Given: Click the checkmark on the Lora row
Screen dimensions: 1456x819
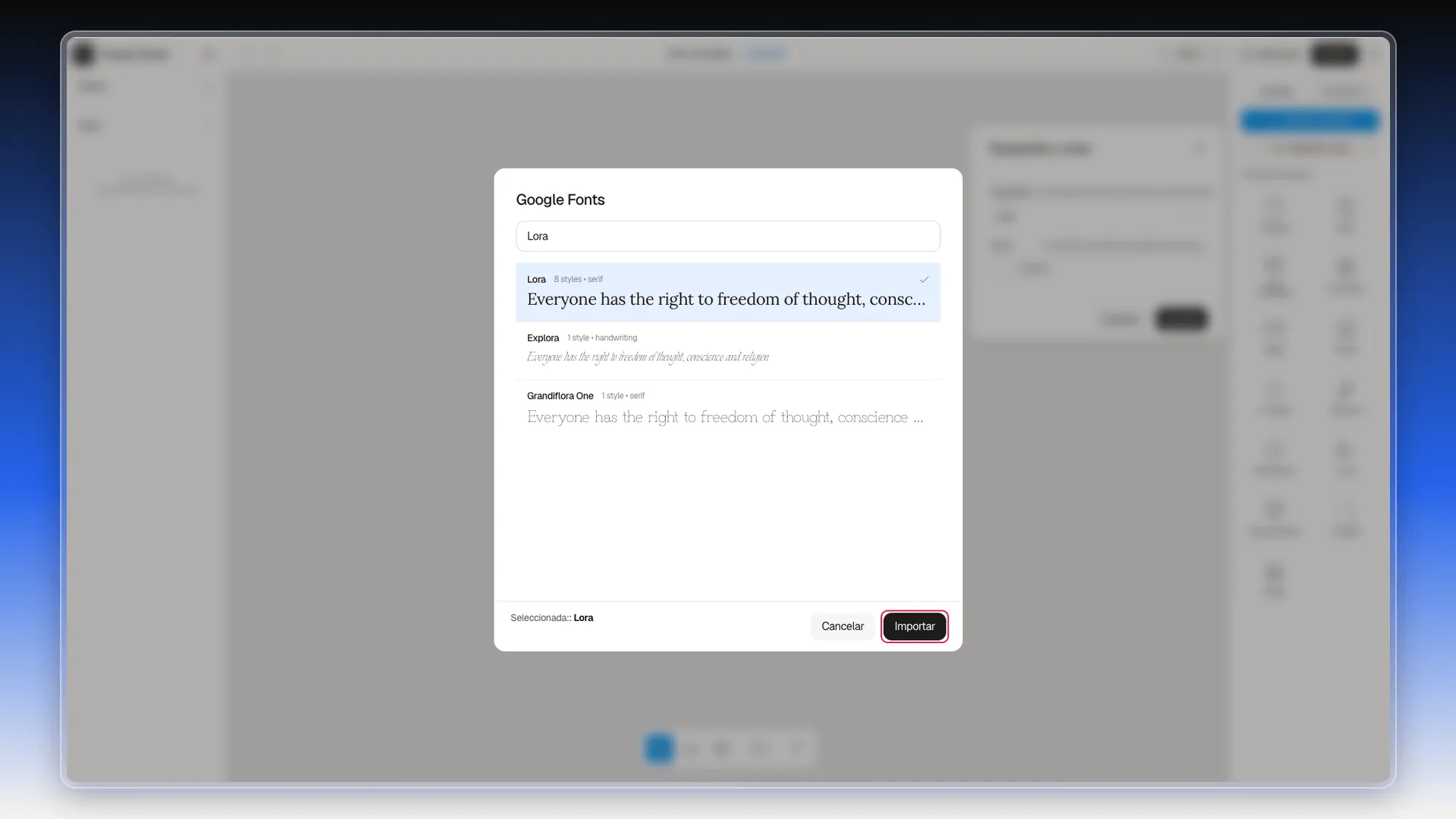Looking at the screenshot, I should (924, 279).
